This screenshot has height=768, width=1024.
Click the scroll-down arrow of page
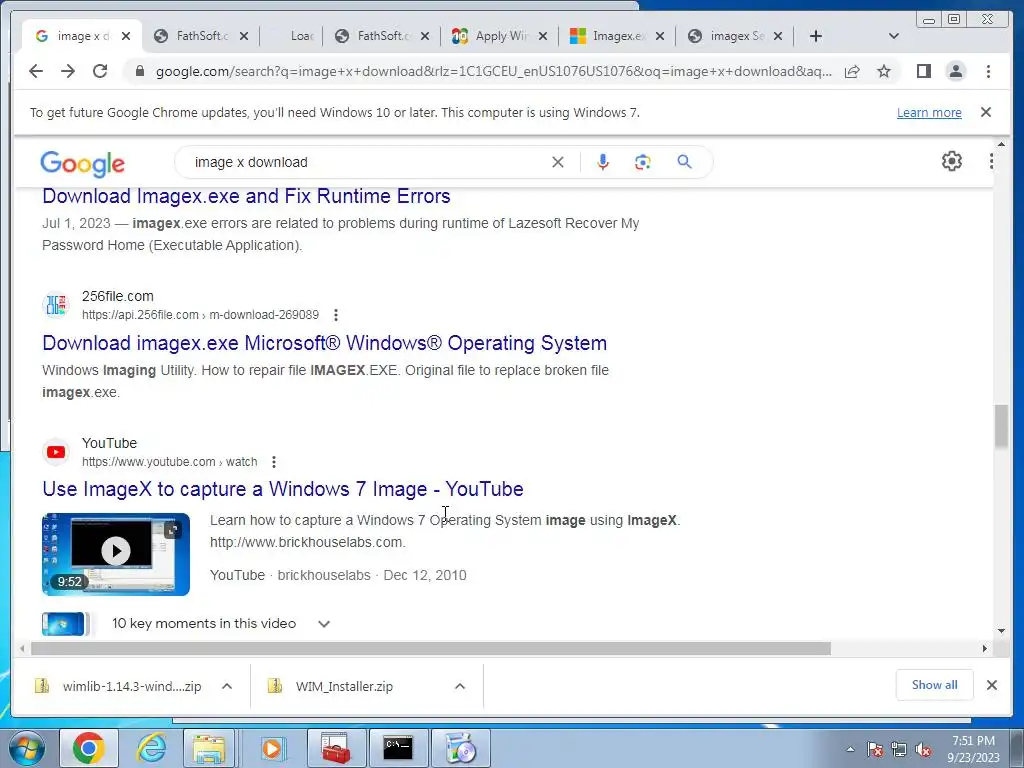point(1001,631)
